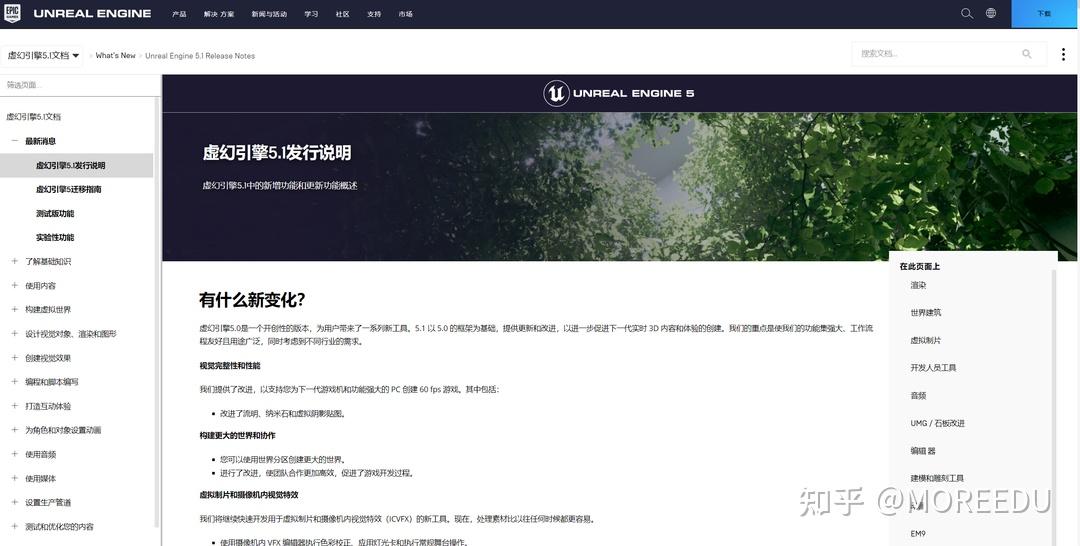Open 虚幻引擎5迁移指南 in sidebar
This screenshot has width=1080, height=546.
(69, 189)
